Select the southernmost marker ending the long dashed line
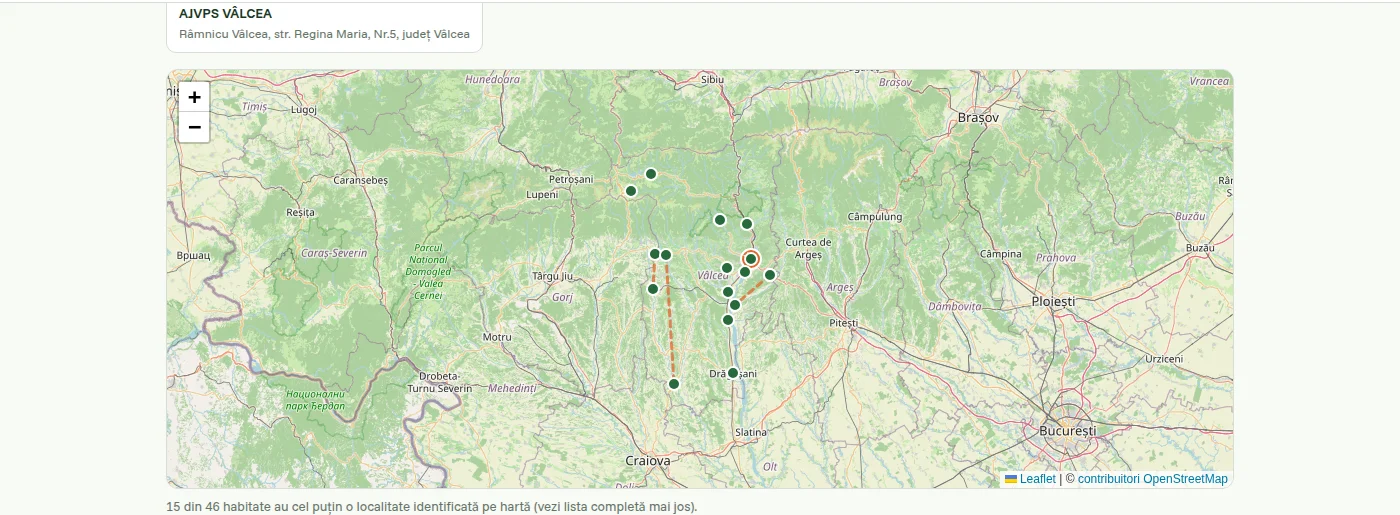The image size is (1400, 515). [x=674, y=384]
